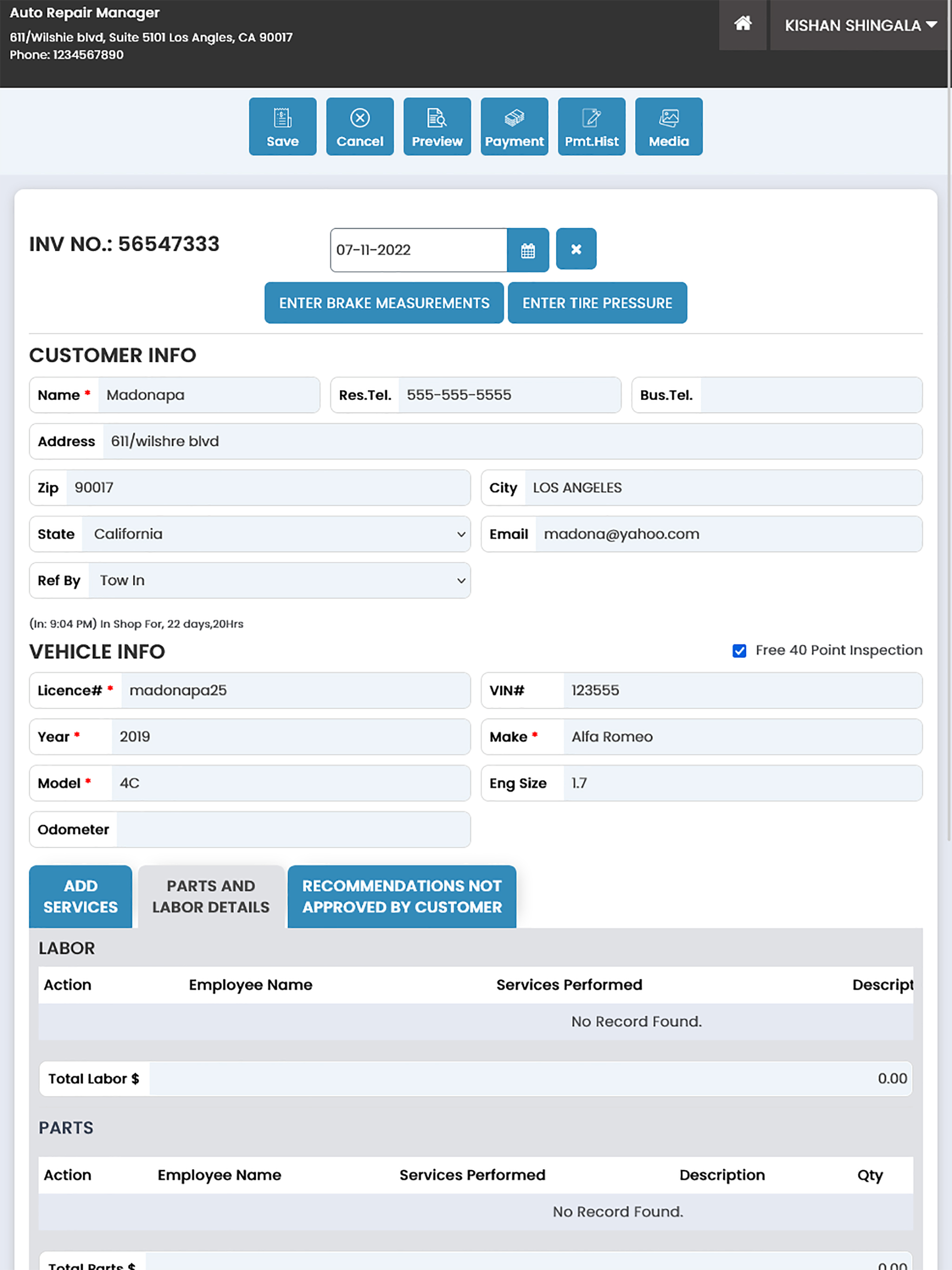Click the customer Name field Madonapa

coord(209,395)
